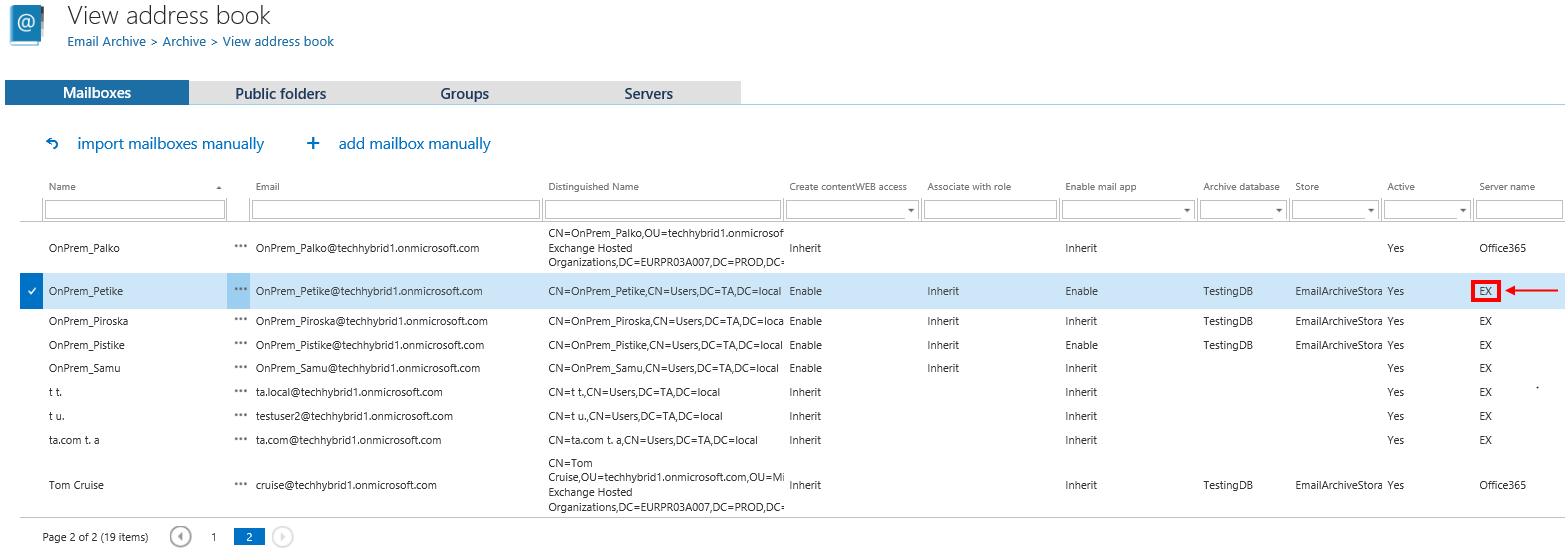Open the ellipsis menu for OnPrem_Samu
The width and height of the screenshot is (1565, 553).
[x=240, y=368]
